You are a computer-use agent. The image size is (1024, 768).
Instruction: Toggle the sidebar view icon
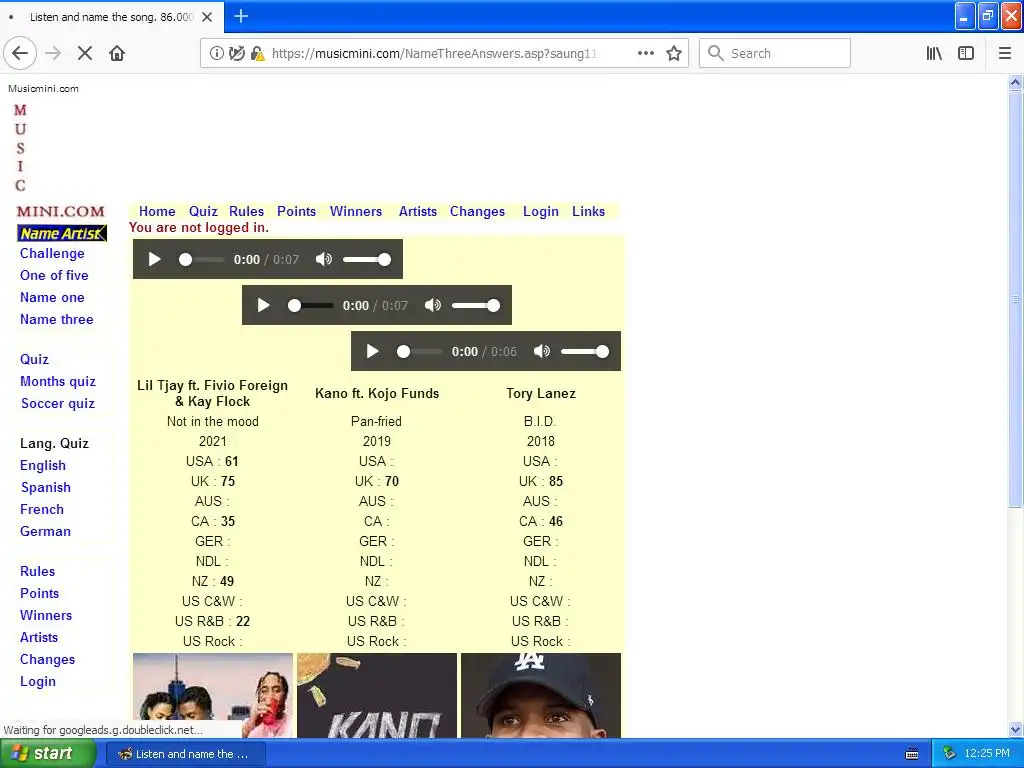(x=966, y=53)
